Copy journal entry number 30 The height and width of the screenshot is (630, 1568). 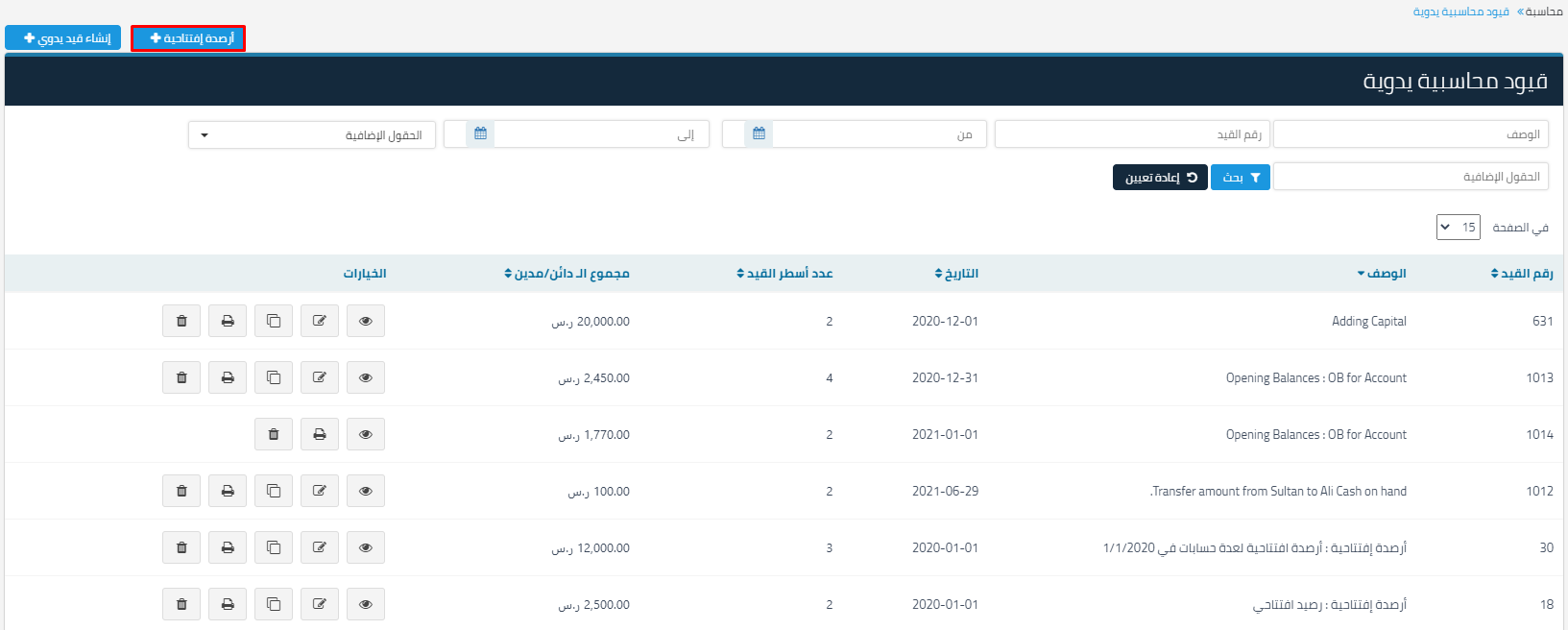(x=274, y=547)
